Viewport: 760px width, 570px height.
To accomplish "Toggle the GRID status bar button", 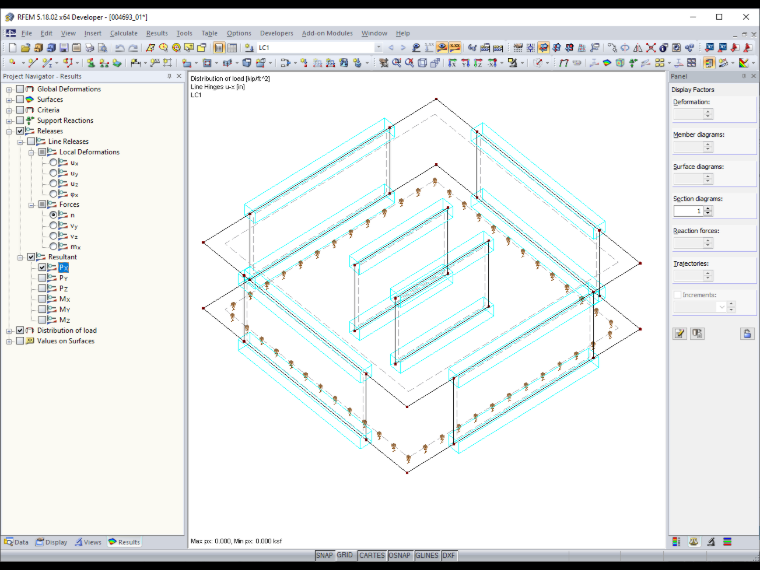I will click(x=345, y=555).
